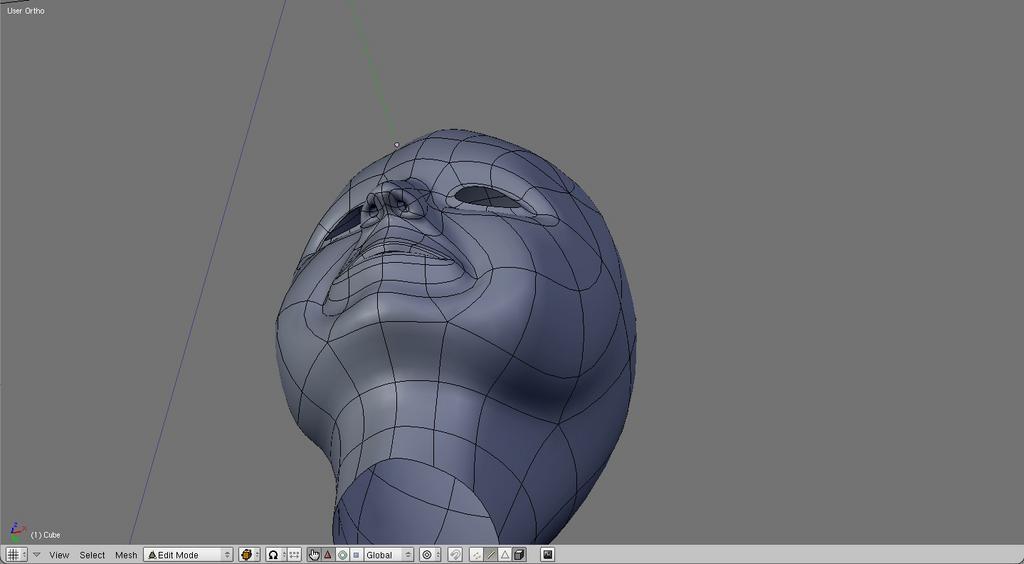
Task: Click the axis orientation gizmo
Action: click(x=16, y=531)
